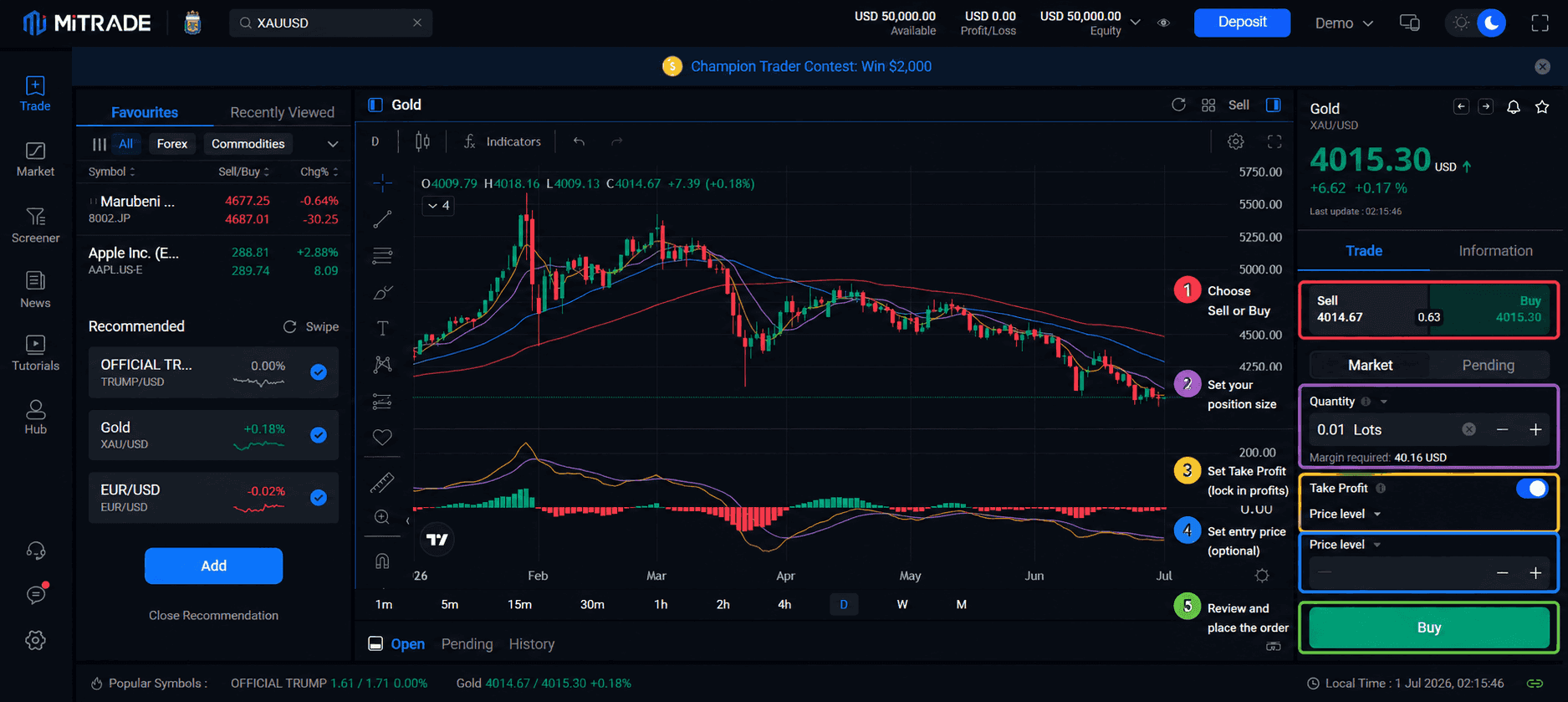Click the blue Deposit button
The height and width of the screenshot is (702, 1568).
coord(1242,23)
